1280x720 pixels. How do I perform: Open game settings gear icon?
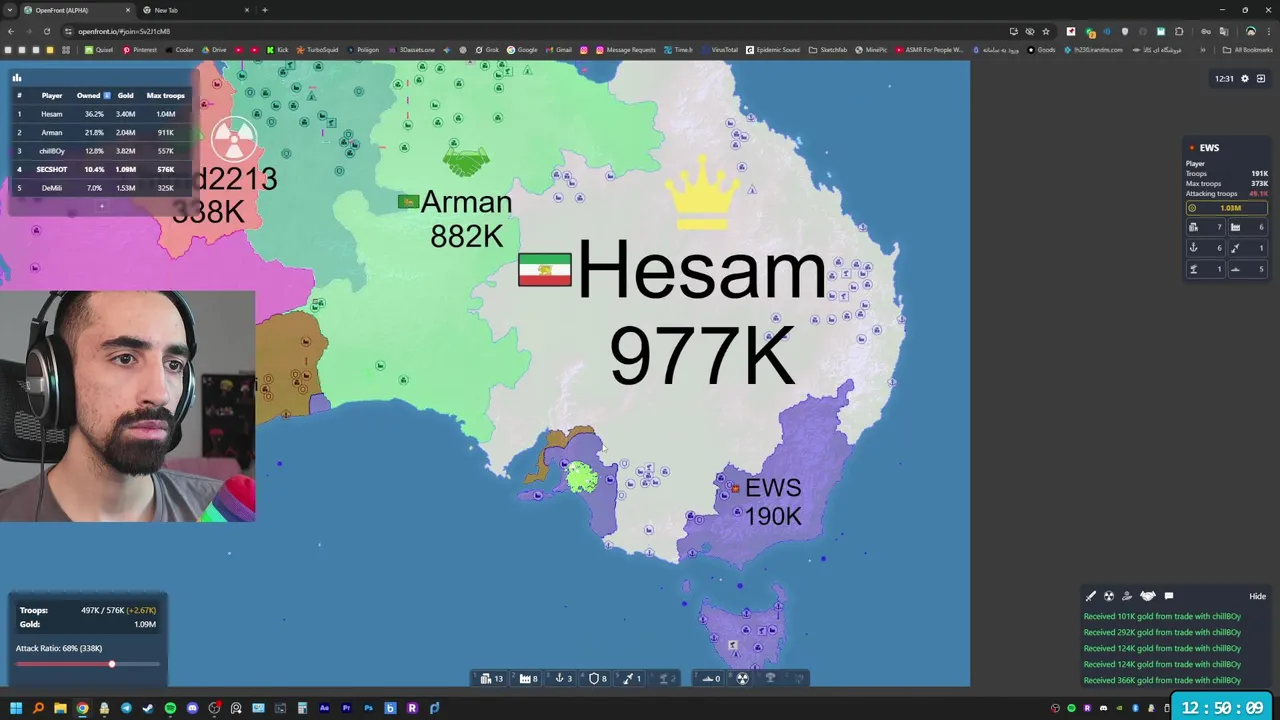point(1245,78)
